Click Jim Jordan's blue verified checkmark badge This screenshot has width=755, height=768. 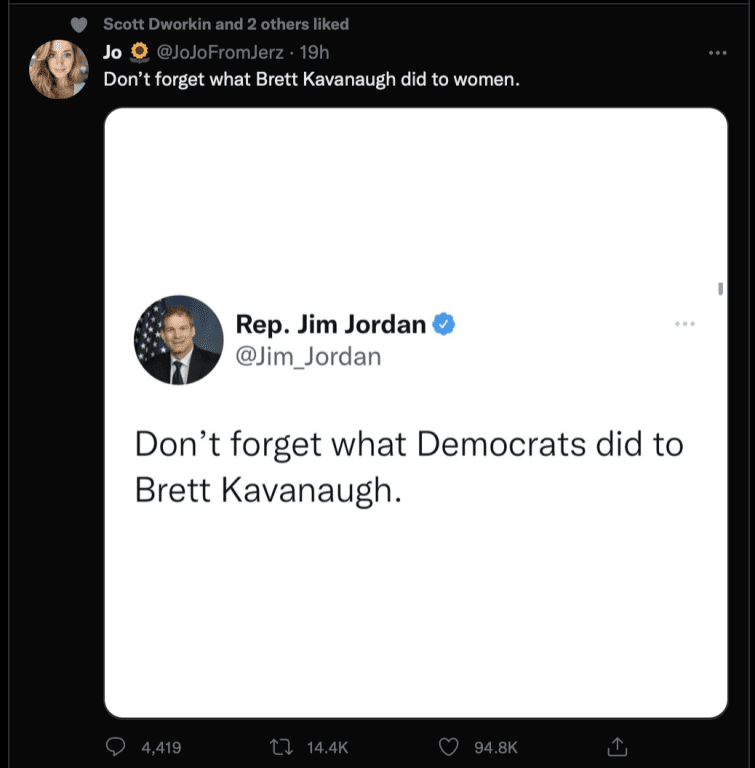pyautogui.click(x=443, y=324)
